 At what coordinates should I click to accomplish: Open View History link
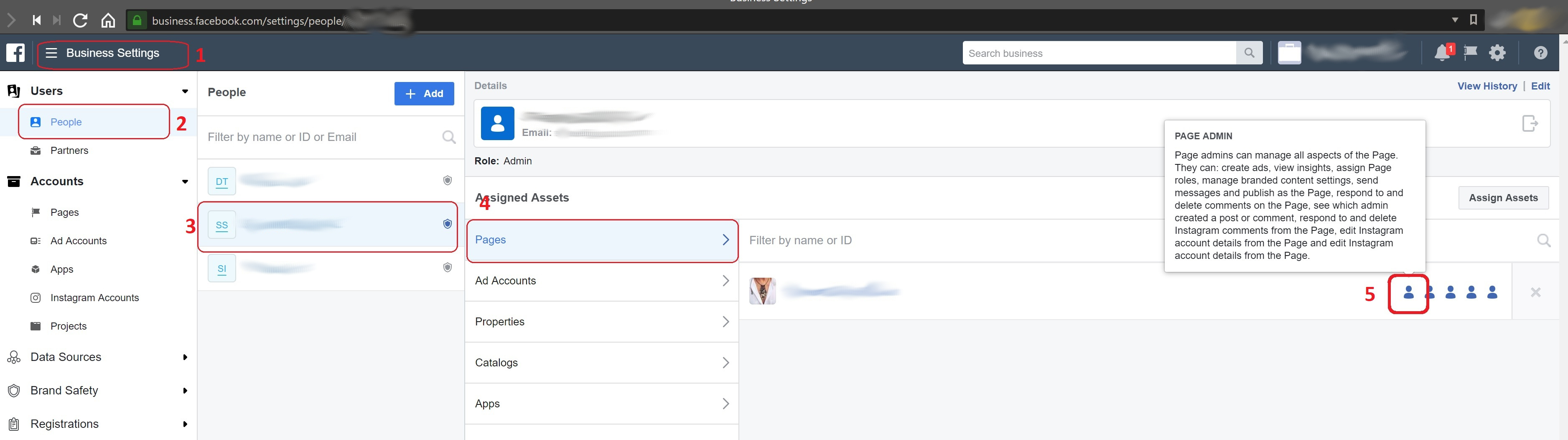tap(1488, 85)
